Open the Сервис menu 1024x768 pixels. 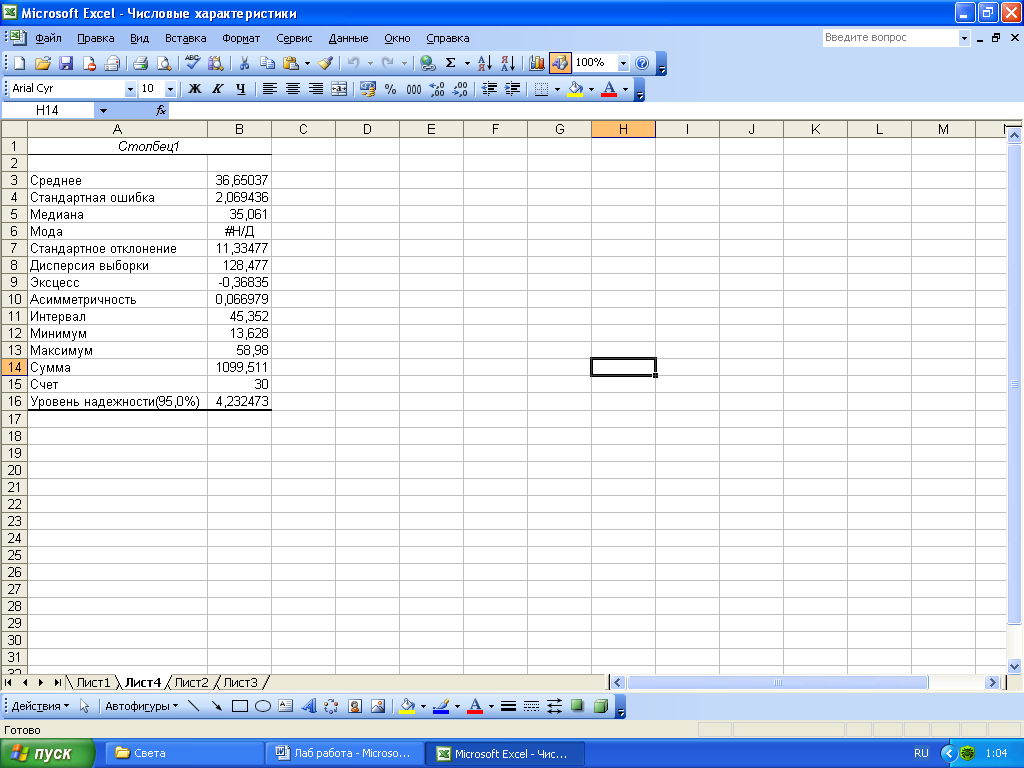tap(294, 38)
